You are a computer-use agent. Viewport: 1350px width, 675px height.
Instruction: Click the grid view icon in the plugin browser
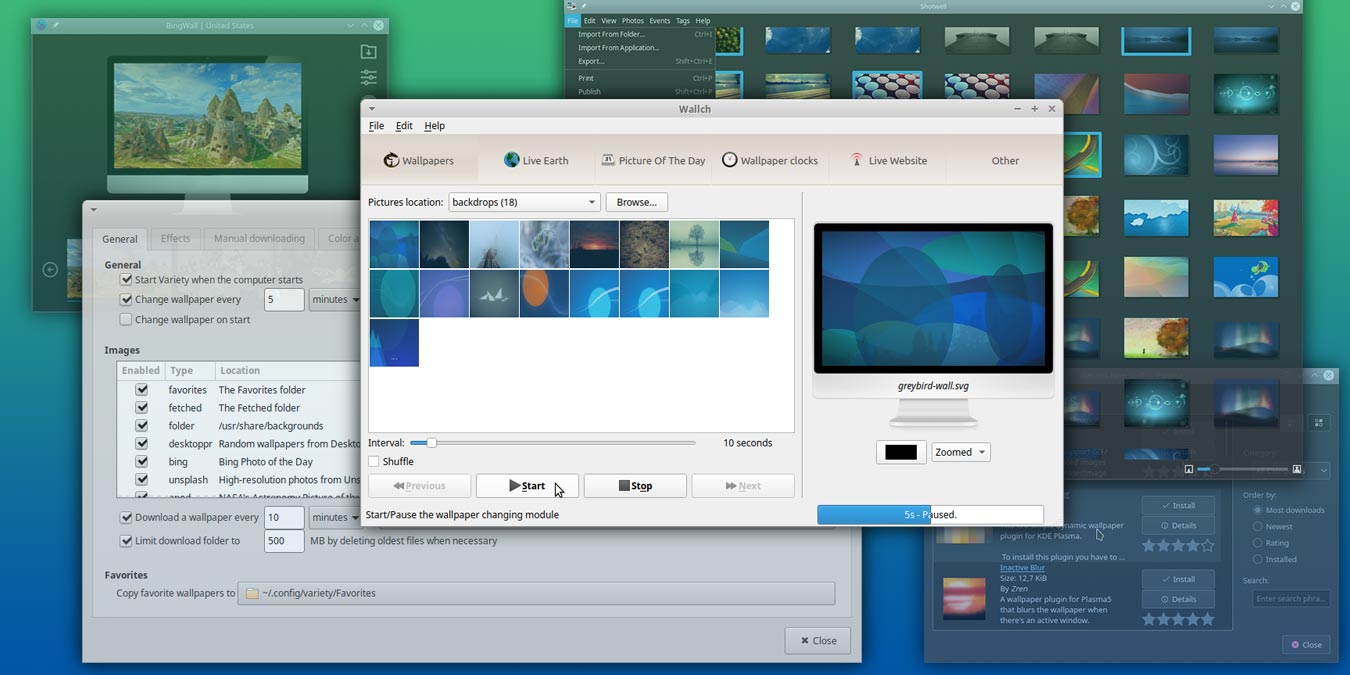pyautogui.click(x=1319, y=422)
